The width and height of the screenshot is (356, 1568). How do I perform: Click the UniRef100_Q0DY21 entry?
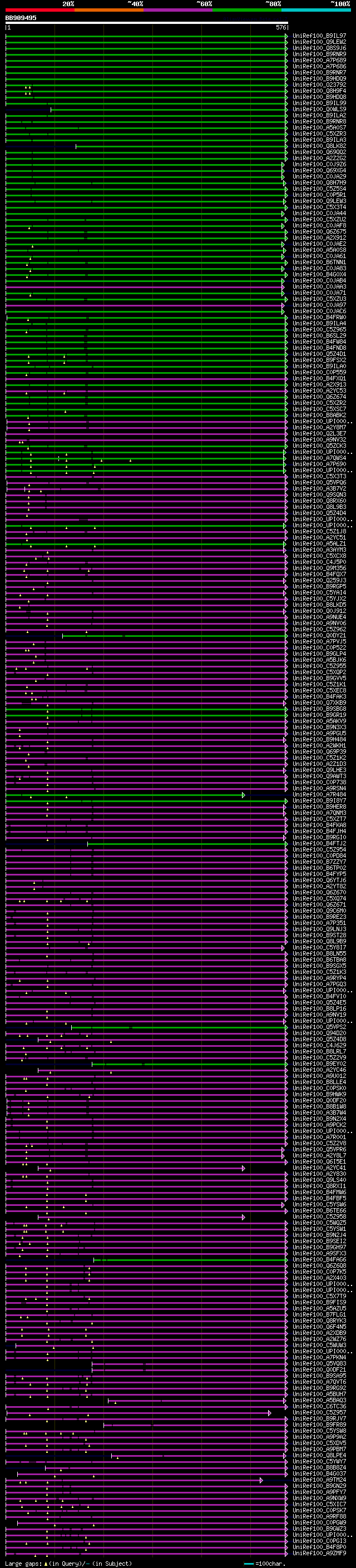tap(319, 635)
